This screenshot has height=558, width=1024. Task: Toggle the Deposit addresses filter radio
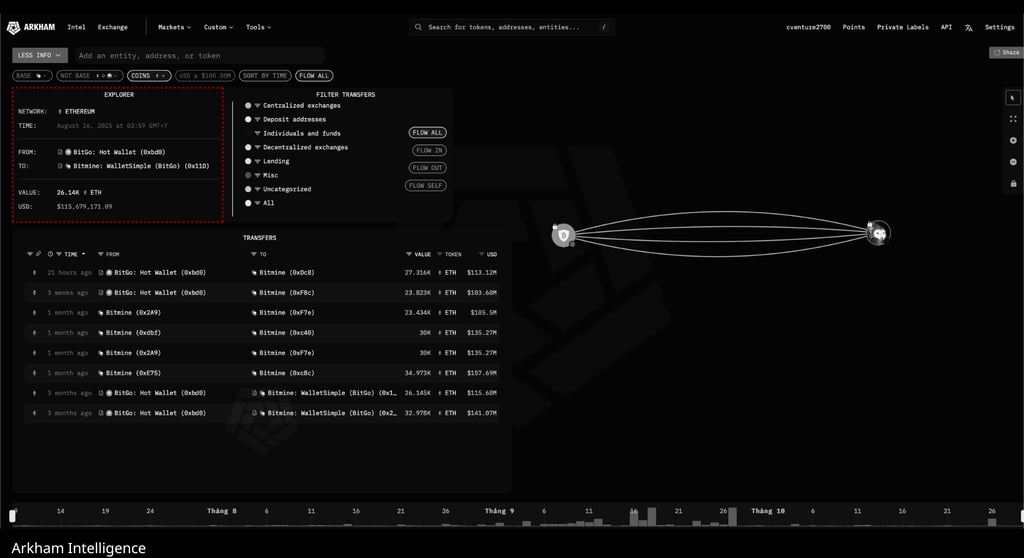coord(248,120)
